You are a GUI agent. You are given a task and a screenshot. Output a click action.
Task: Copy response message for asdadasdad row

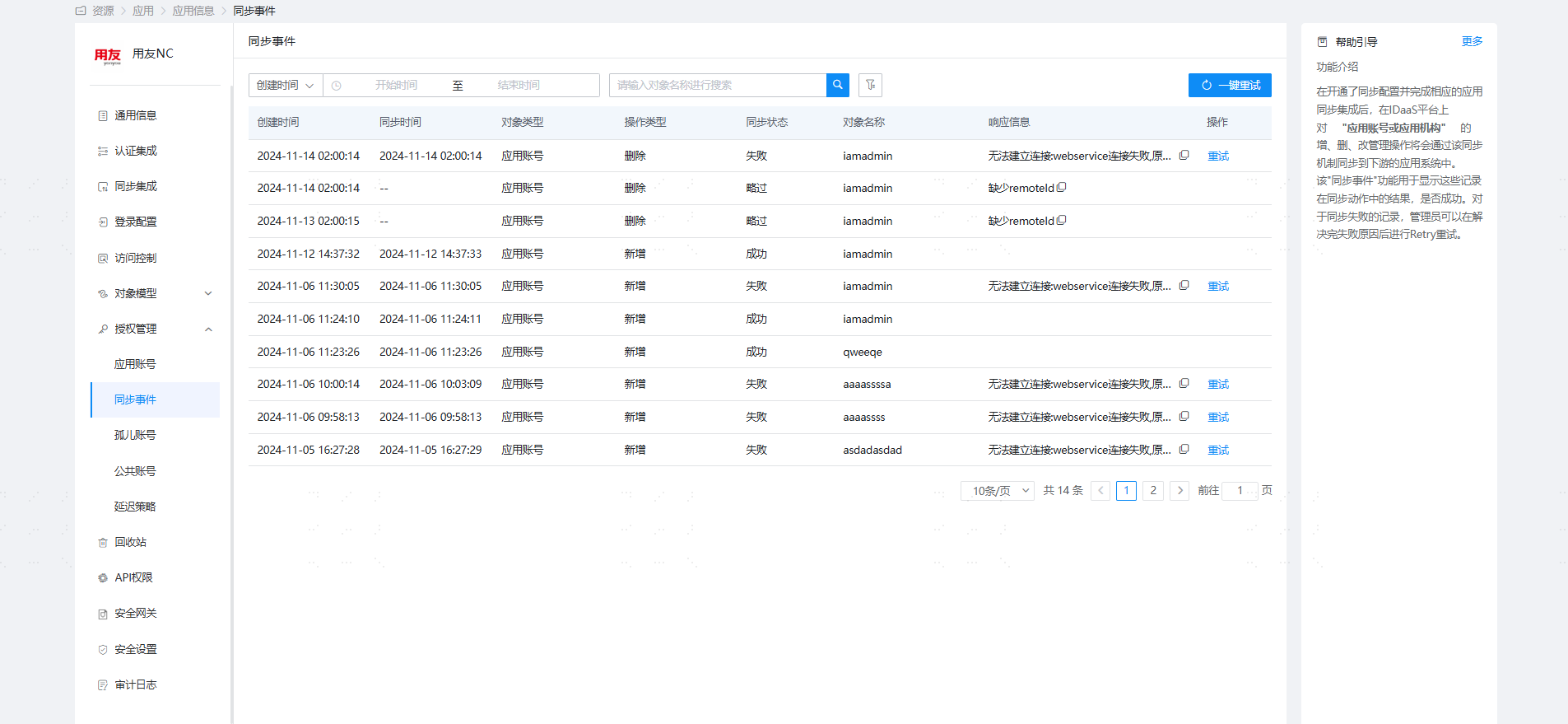(1184, 449)
